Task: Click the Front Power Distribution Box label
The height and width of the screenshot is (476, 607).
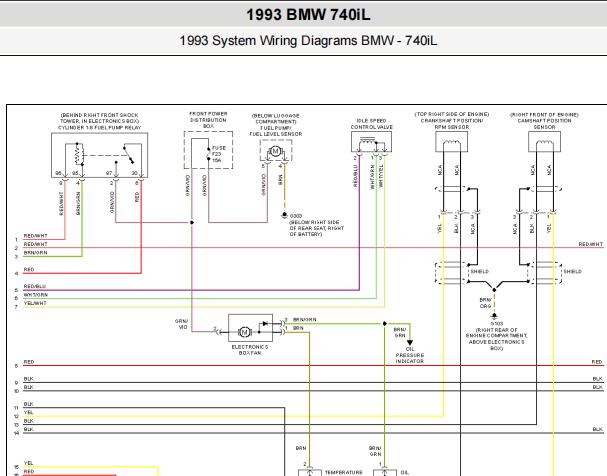Action: tap(208, 120)
